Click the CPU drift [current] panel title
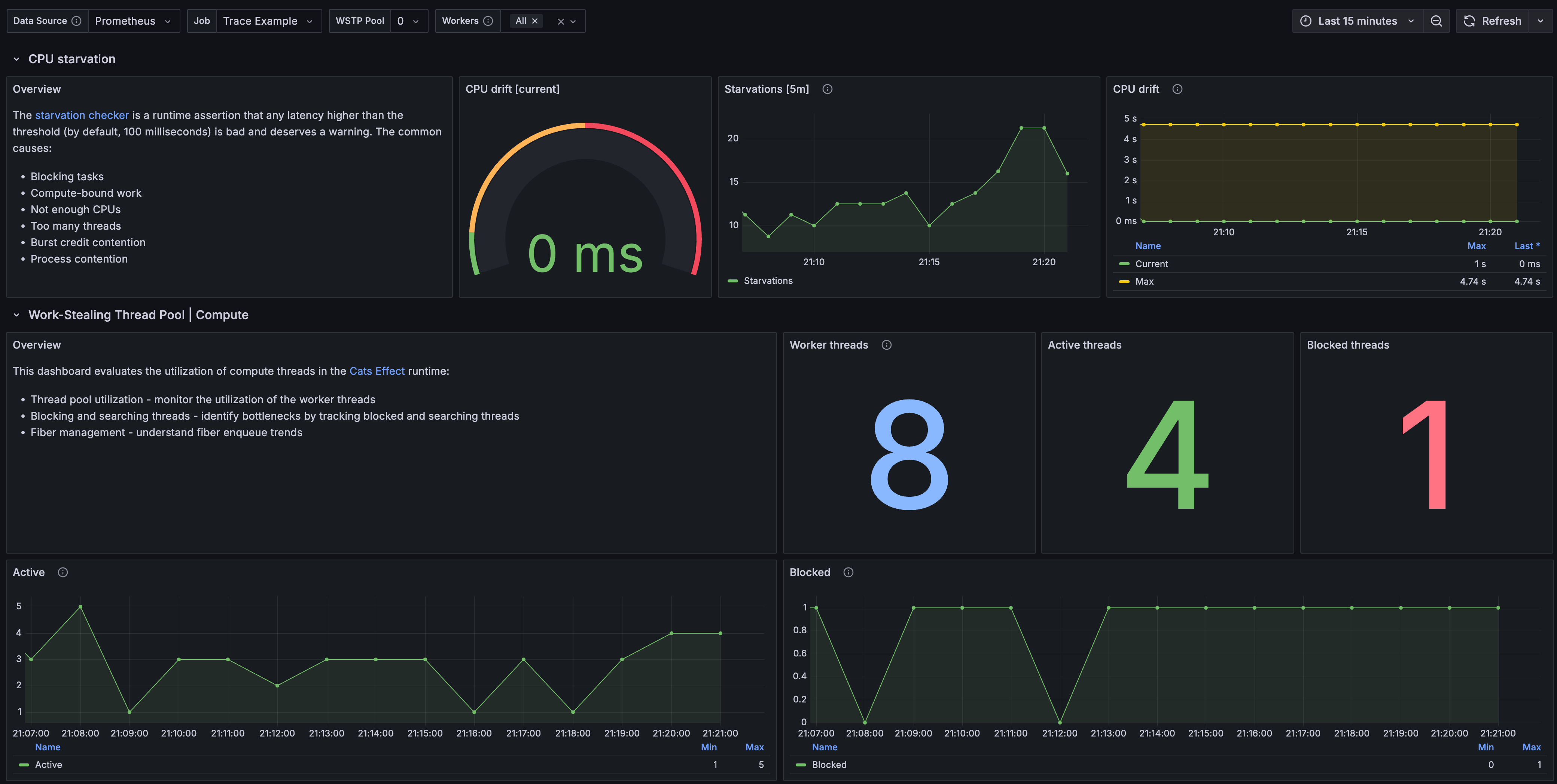 (x=512, y=89)
